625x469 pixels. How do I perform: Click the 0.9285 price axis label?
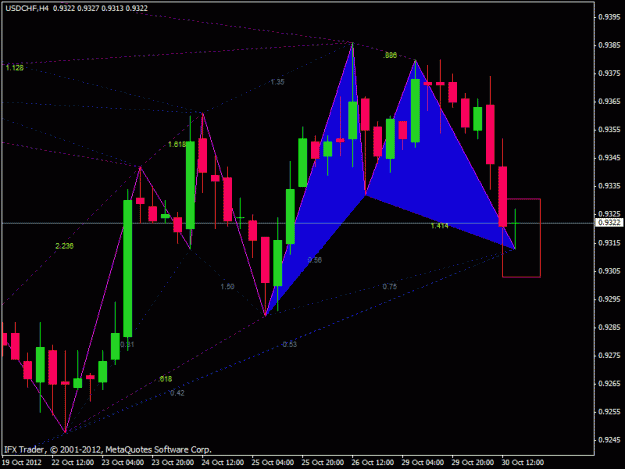coord(609,327)
